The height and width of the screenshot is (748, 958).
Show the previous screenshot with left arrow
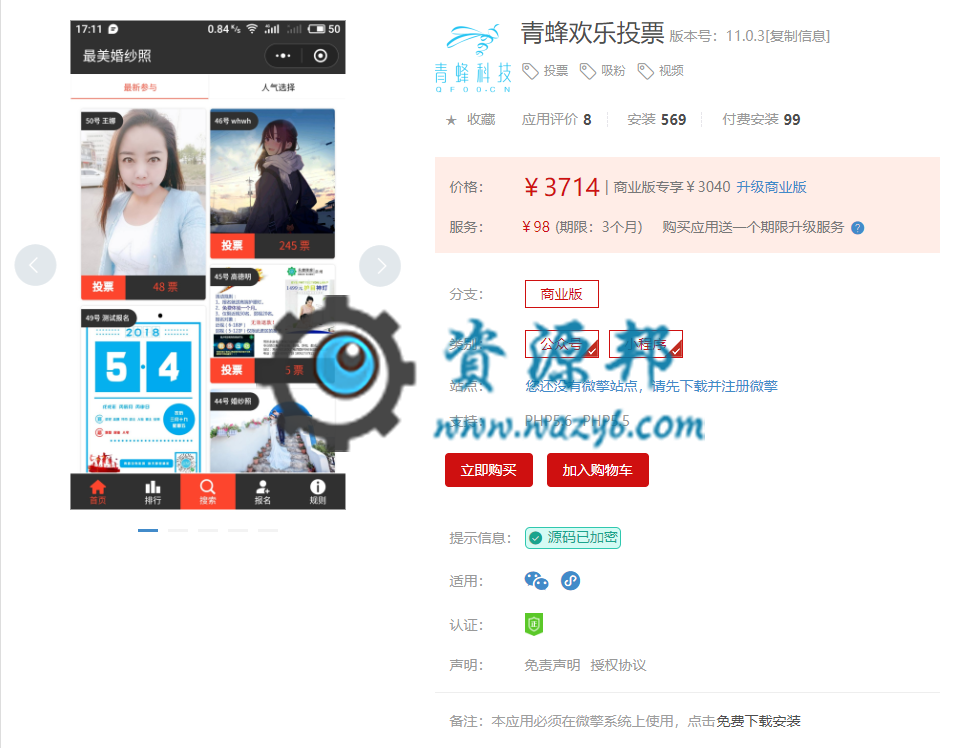[35, 265]
